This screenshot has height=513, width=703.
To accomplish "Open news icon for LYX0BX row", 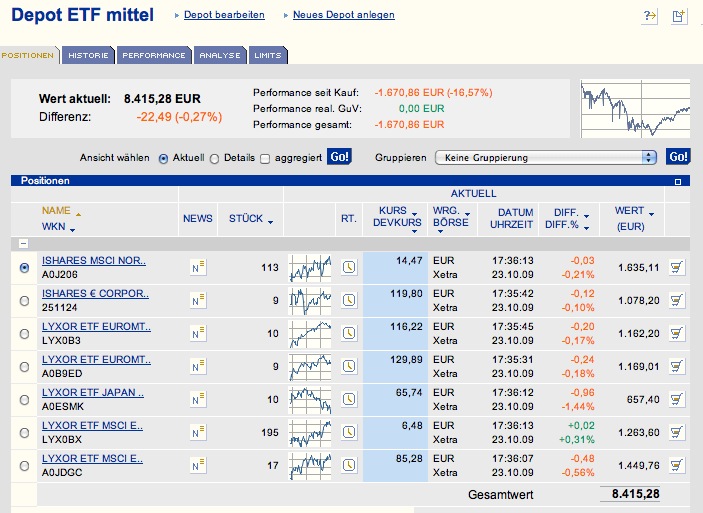I will pyautogui.click(x=198, y=432).
